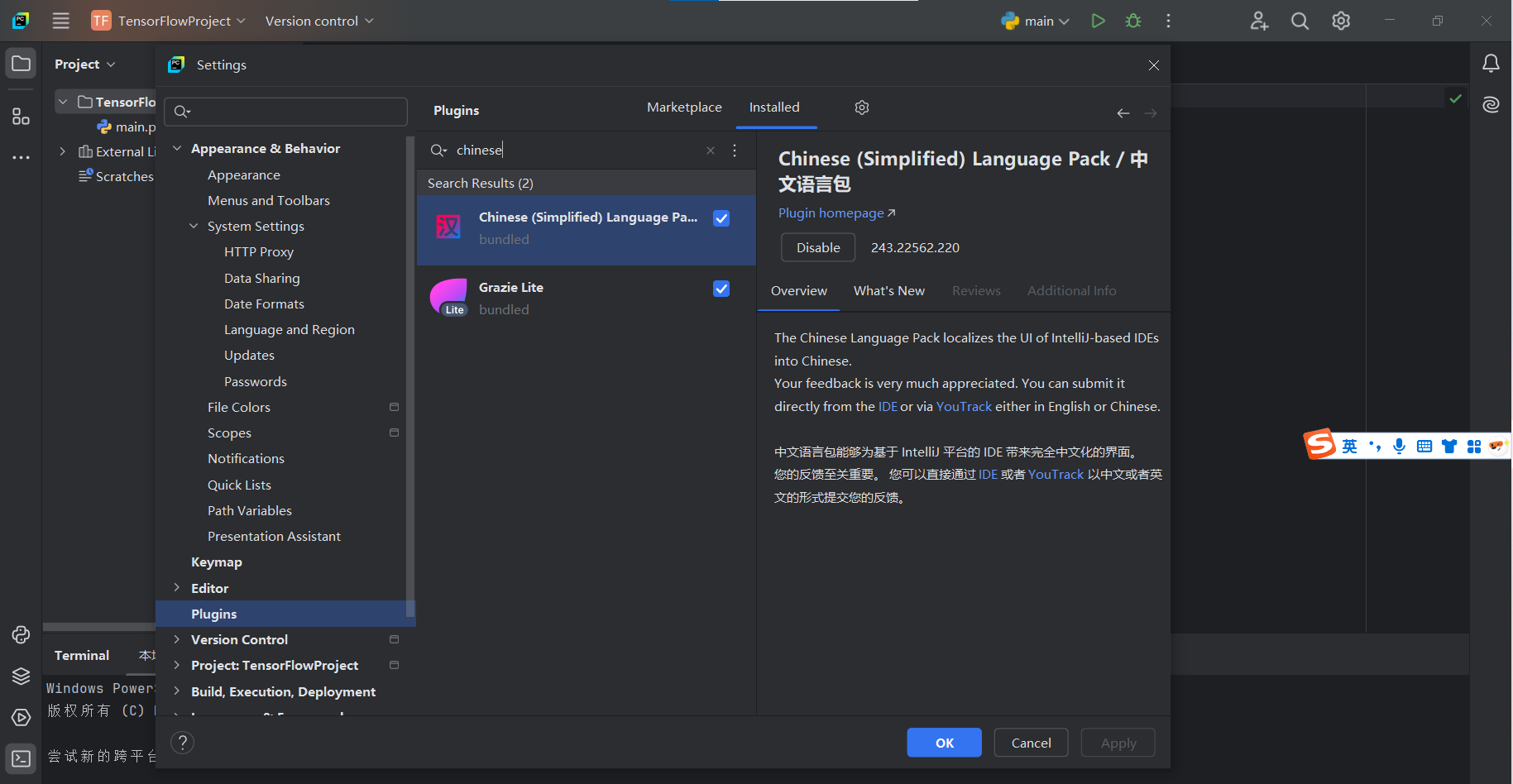This screenshot has height=784, width=1513.
Task: Cancel the Settings dialog
Action: [x=1031, y=743]
